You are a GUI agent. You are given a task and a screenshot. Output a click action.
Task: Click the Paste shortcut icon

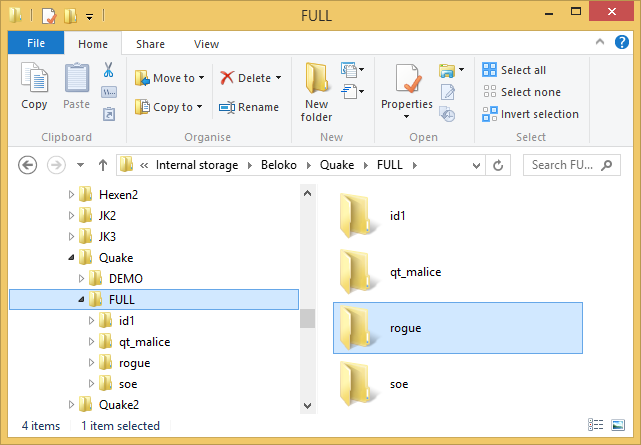pos(109,113)
